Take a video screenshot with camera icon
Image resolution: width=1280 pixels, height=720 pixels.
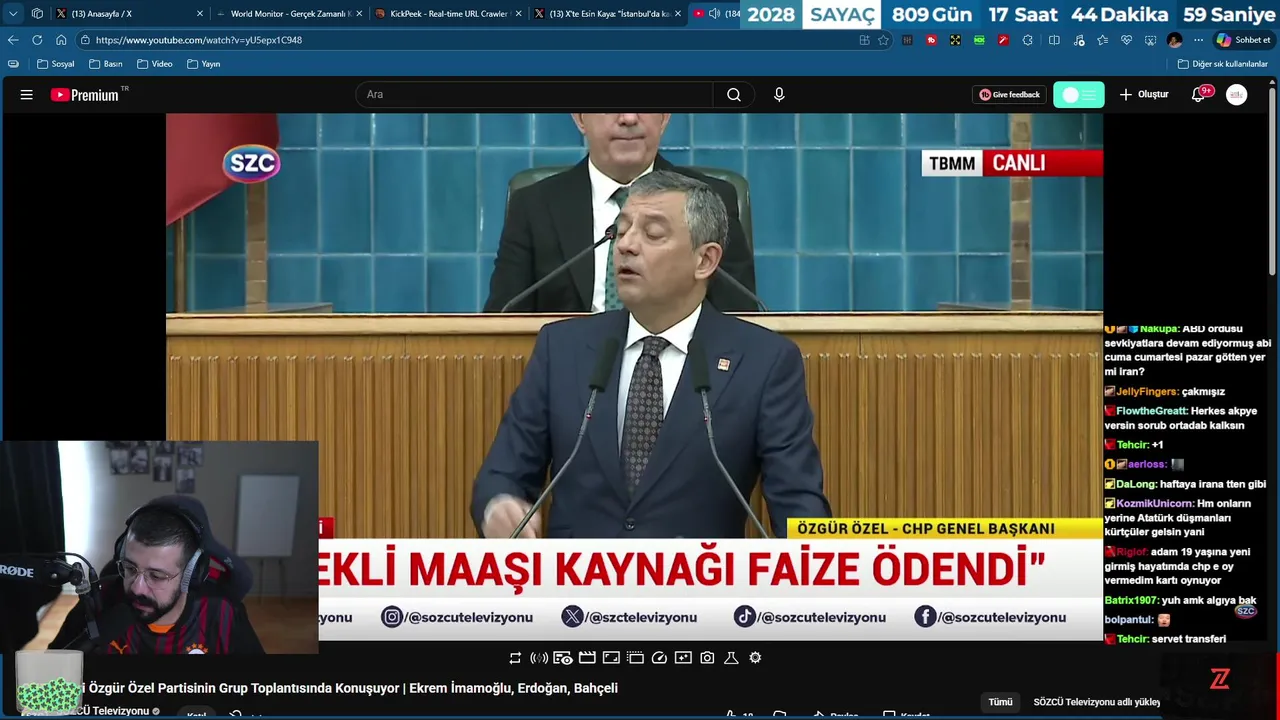tap(707, 658)
